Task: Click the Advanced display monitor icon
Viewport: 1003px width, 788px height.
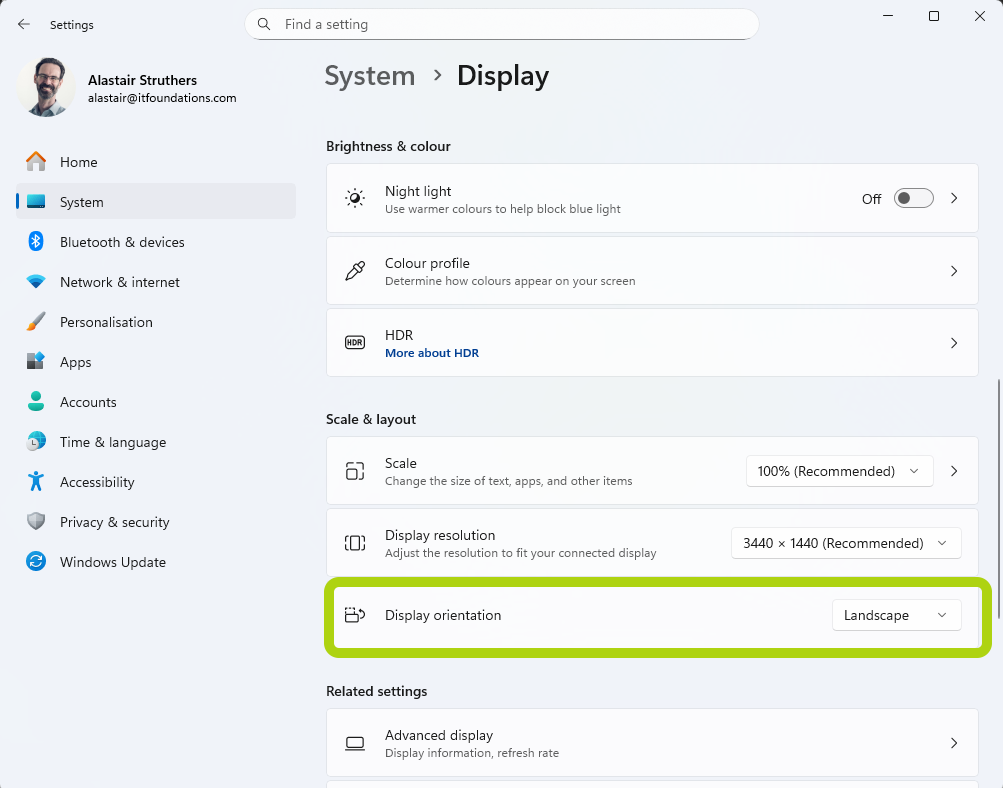Action: click(354, 743)
